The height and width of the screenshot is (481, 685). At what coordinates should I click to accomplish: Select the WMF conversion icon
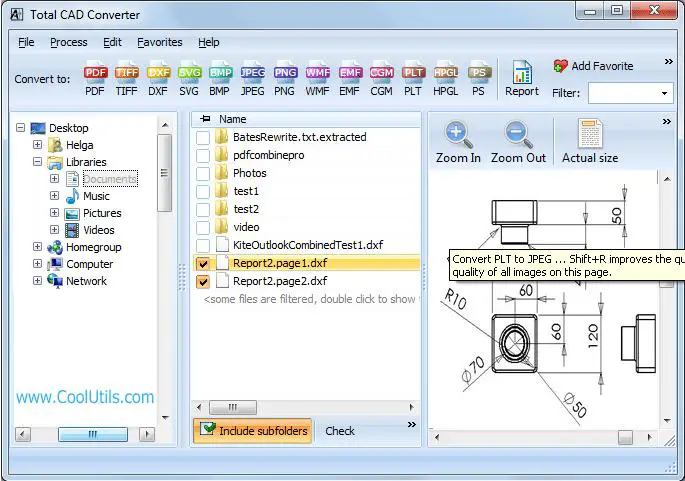[317, 80]
